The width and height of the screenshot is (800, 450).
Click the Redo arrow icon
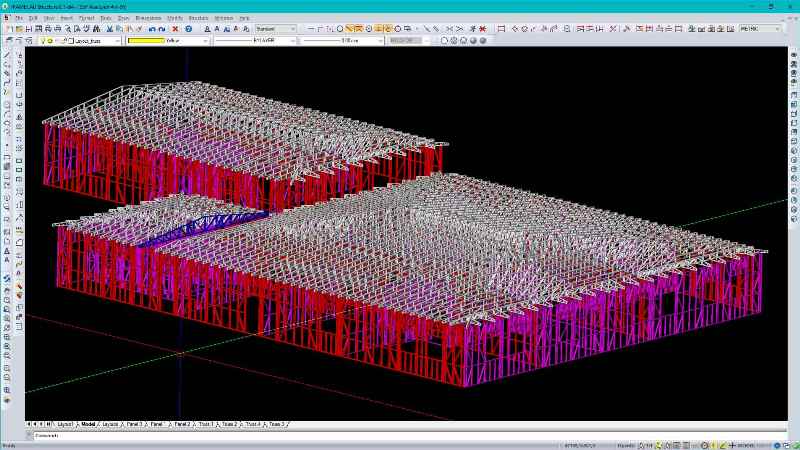click(x=162, y=29)
